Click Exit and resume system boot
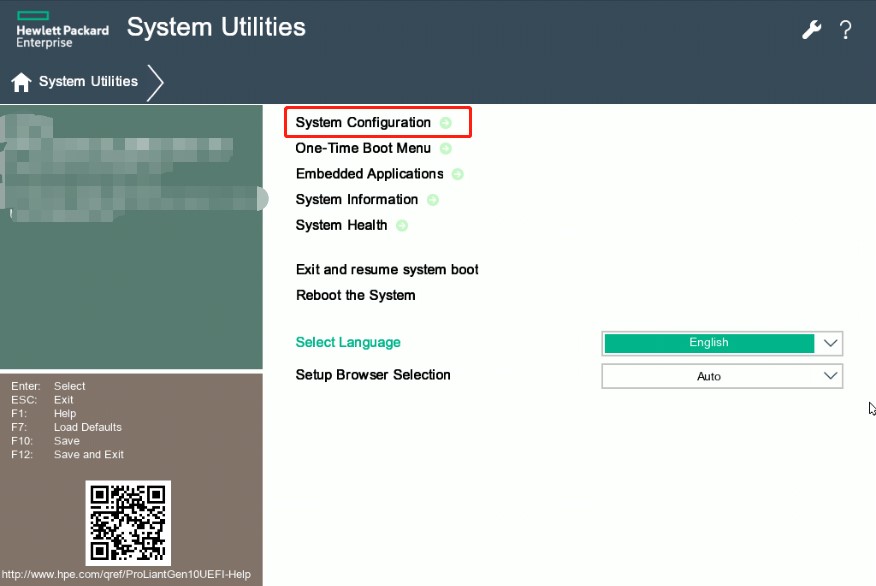Screen dimensions: 876x586 387,270
